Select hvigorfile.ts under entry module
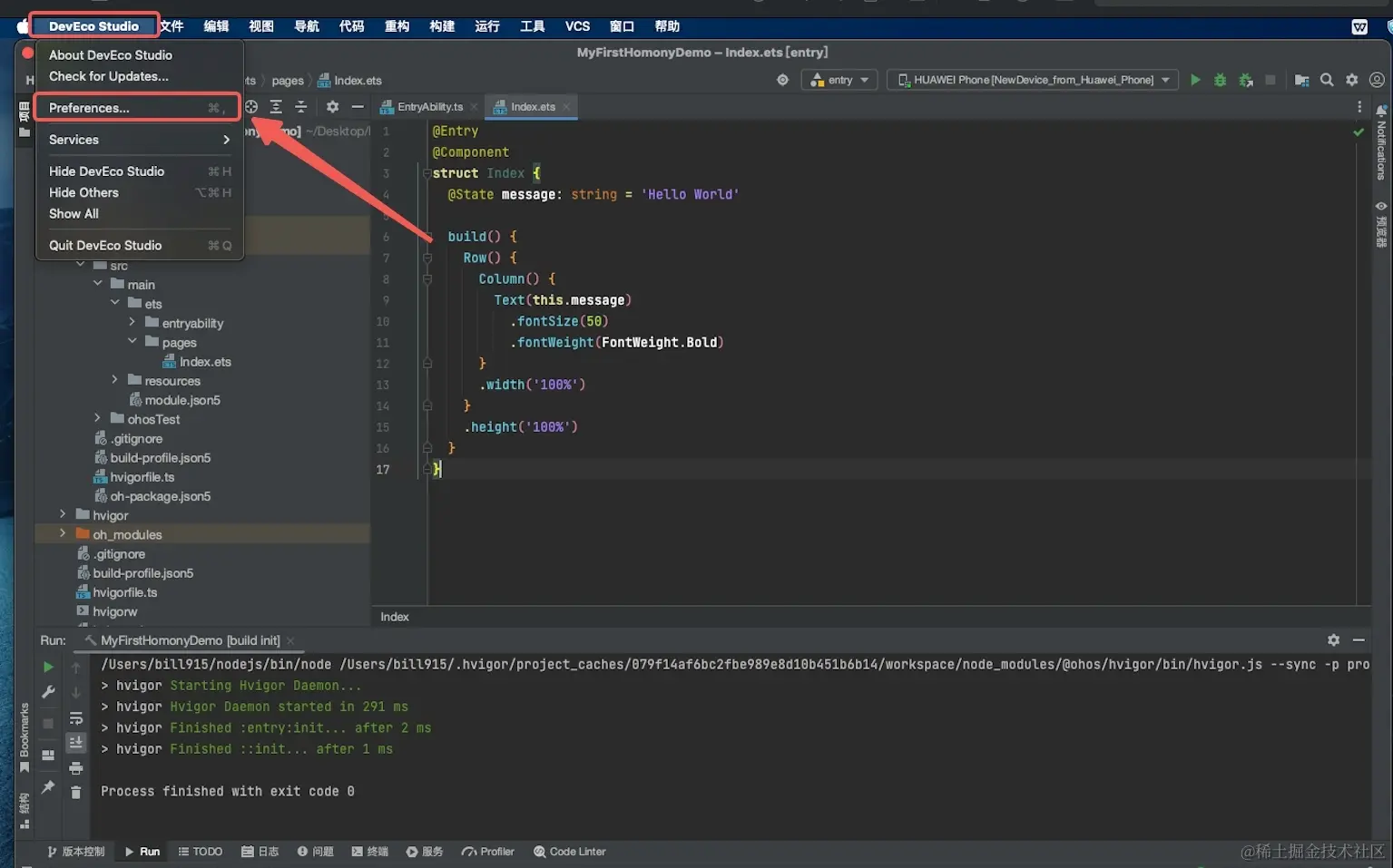The height and width of the screenshot is (868, 1393). click(x=134, y=477)
